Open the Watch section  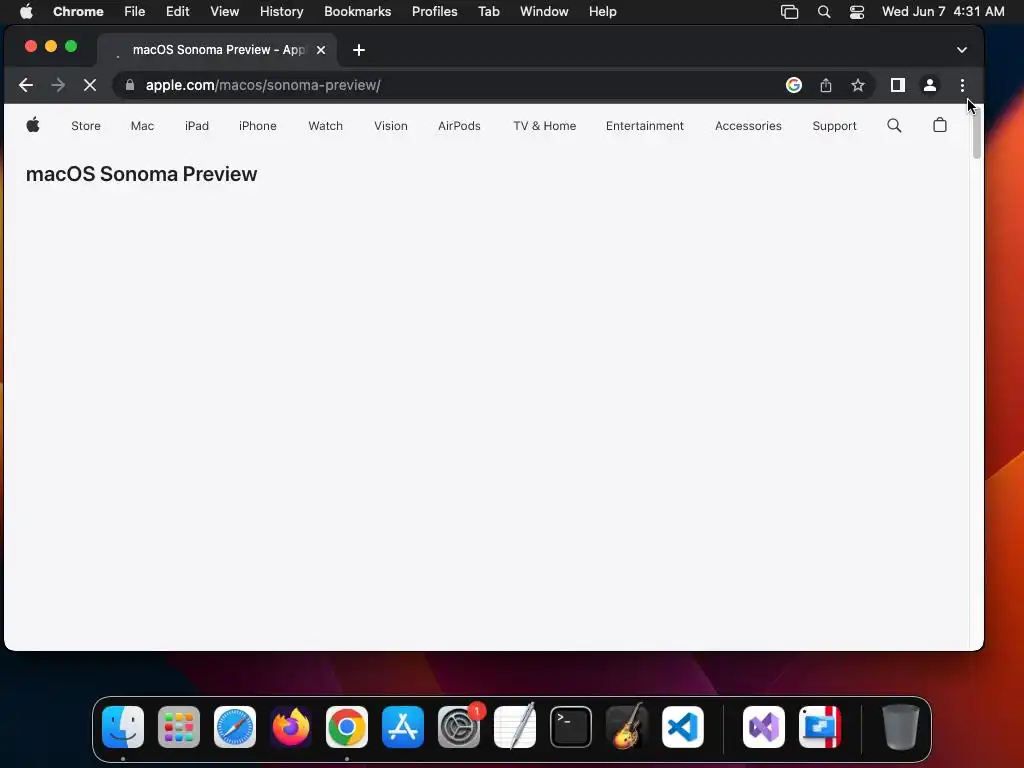(325, 126)
